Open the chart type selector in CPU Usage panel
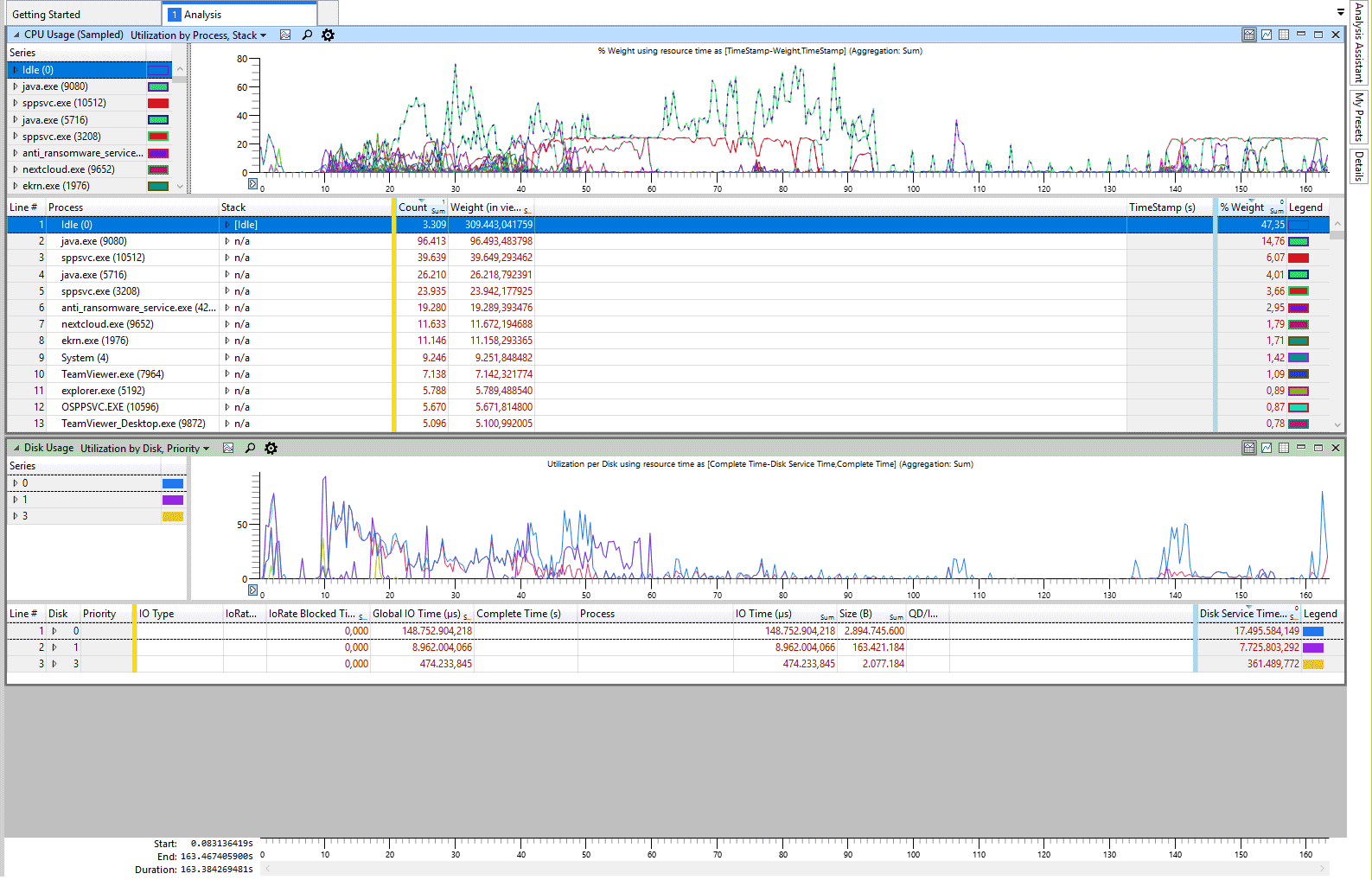 click(285, 35)
